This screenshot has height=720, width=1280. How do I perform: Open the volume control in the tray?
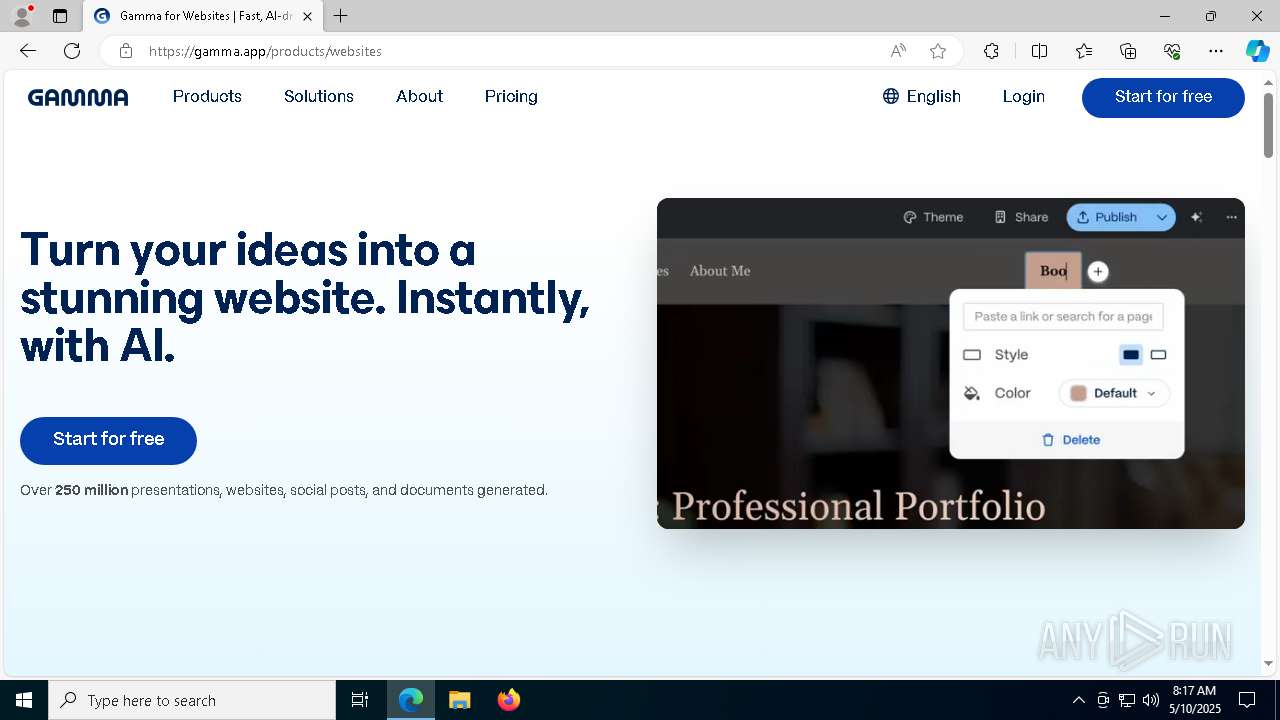point(1151,700)
